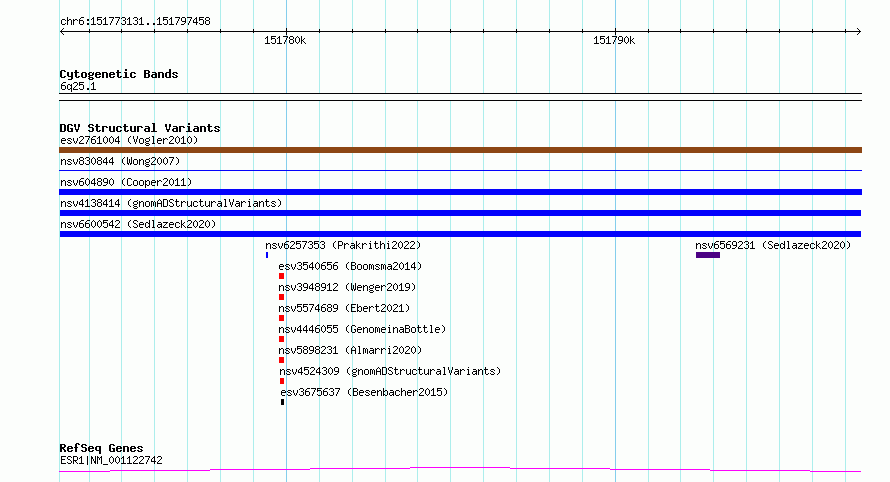Screen dimensions: 890x482
Task: Click the chr6:151773131..151797458 coordinates label
Action: coord(135,22)
